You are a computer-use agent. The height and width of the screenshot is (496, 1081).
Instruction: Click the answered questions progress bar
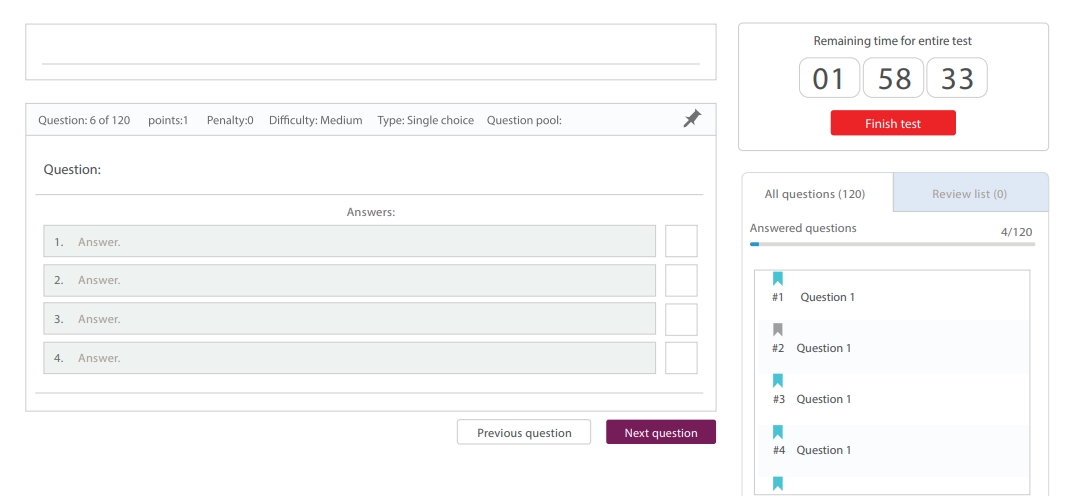pos(892,244)
